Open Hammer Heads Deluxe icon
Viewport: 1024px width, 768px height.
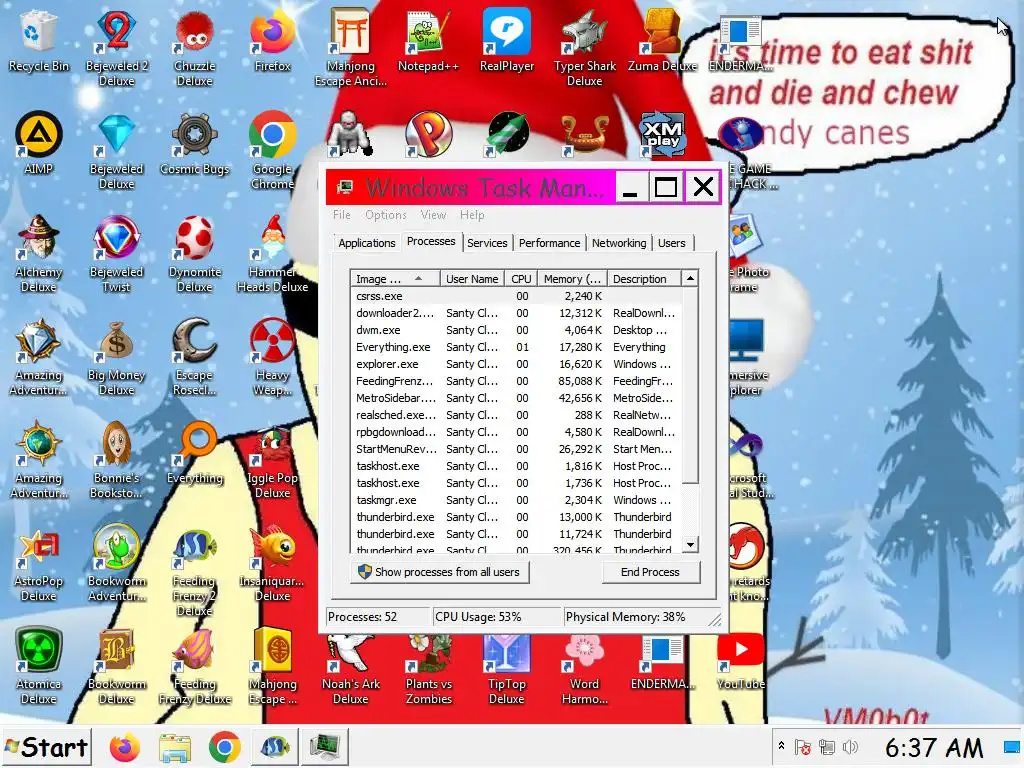pyautogui.click(x=272, y=253)
